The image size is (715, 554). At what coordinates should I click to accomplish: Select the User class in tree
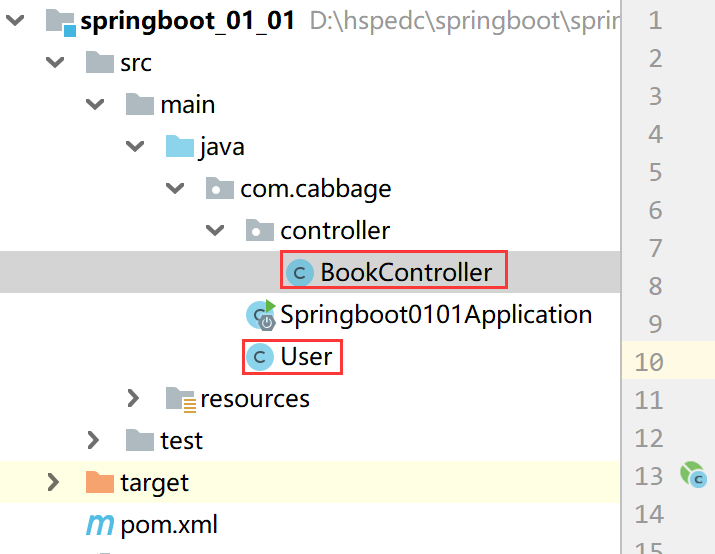point(306,356)
